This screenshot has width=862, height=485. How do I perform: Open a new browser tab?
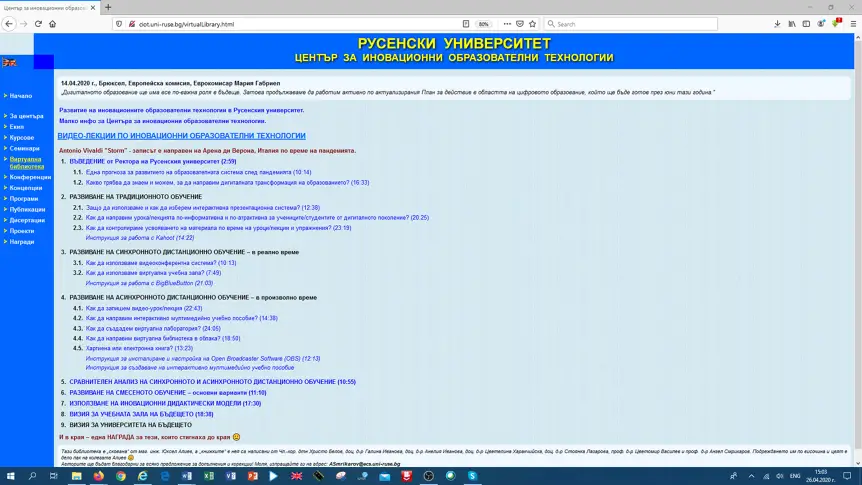108,8
